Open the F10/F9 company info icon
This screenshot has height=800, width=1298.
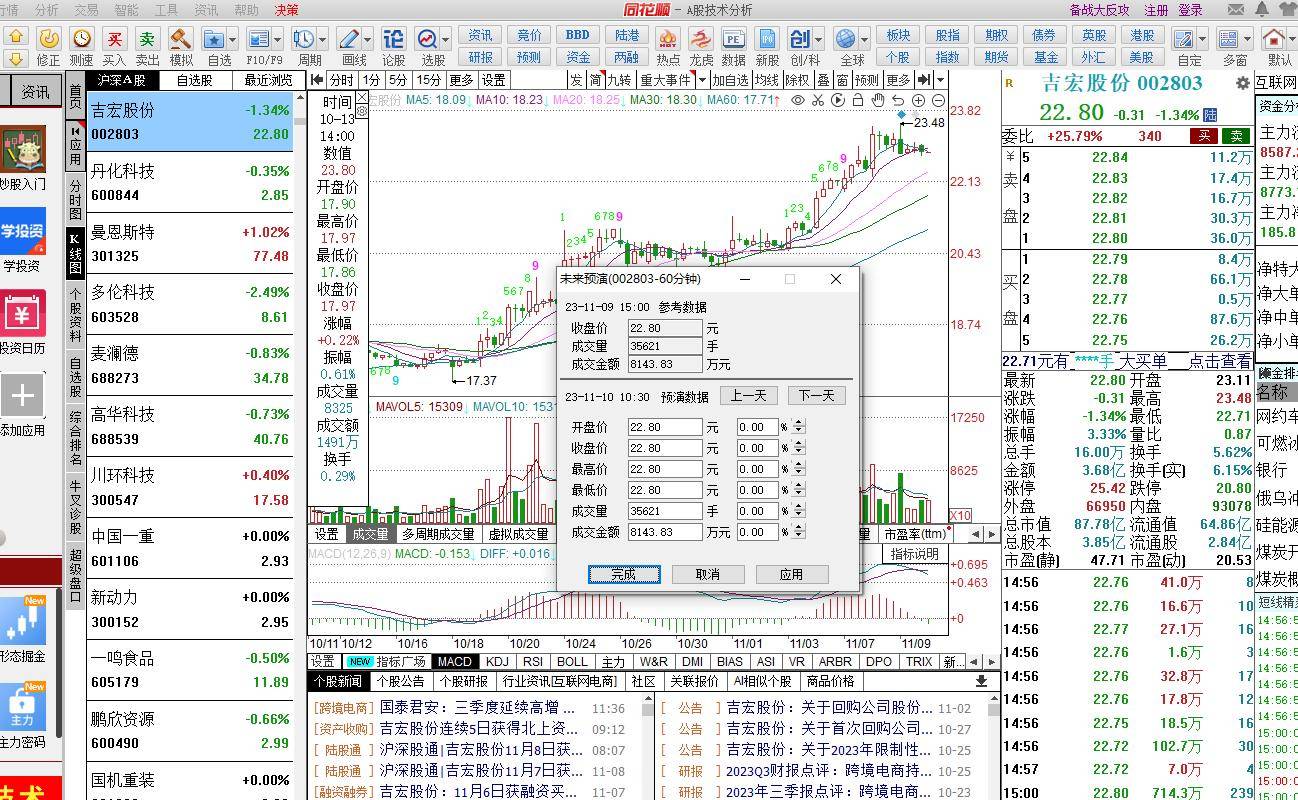pos(258,38)
